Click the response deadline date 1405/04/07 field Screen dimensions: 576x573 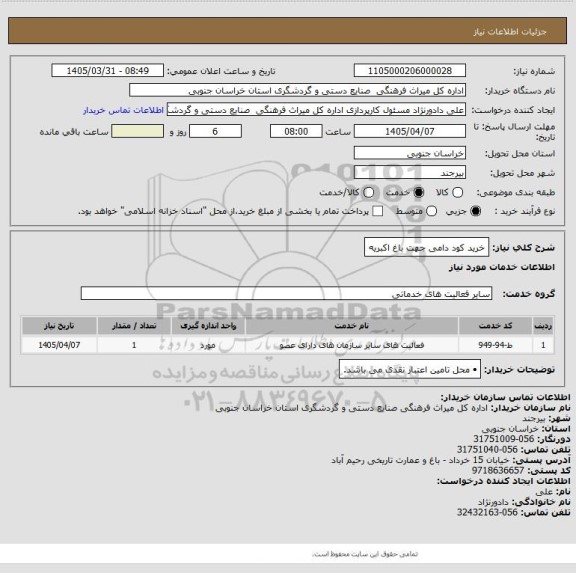pyautogui.click(x=410, y=131)
